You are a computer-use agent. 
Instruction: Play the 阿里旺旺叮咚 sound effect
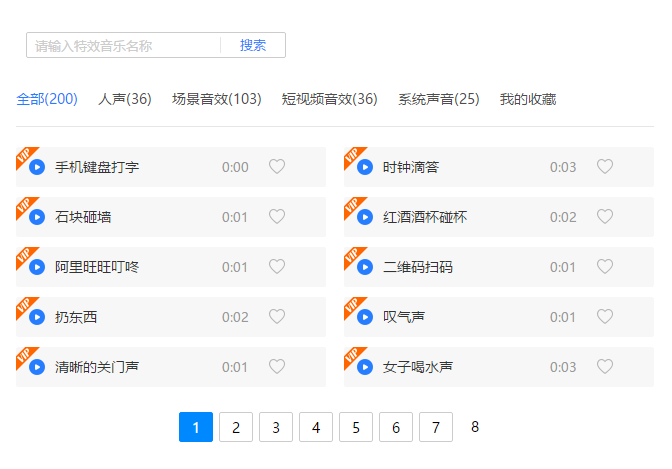[37, 267]
